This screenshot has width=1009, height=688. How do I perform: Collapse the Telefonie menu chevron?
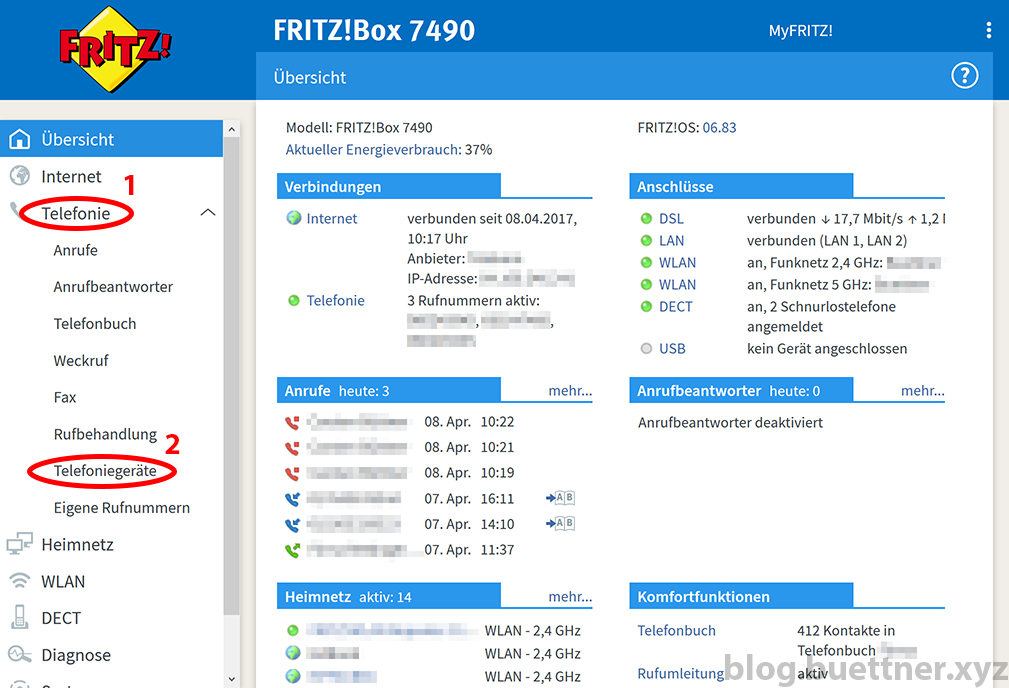208,212
